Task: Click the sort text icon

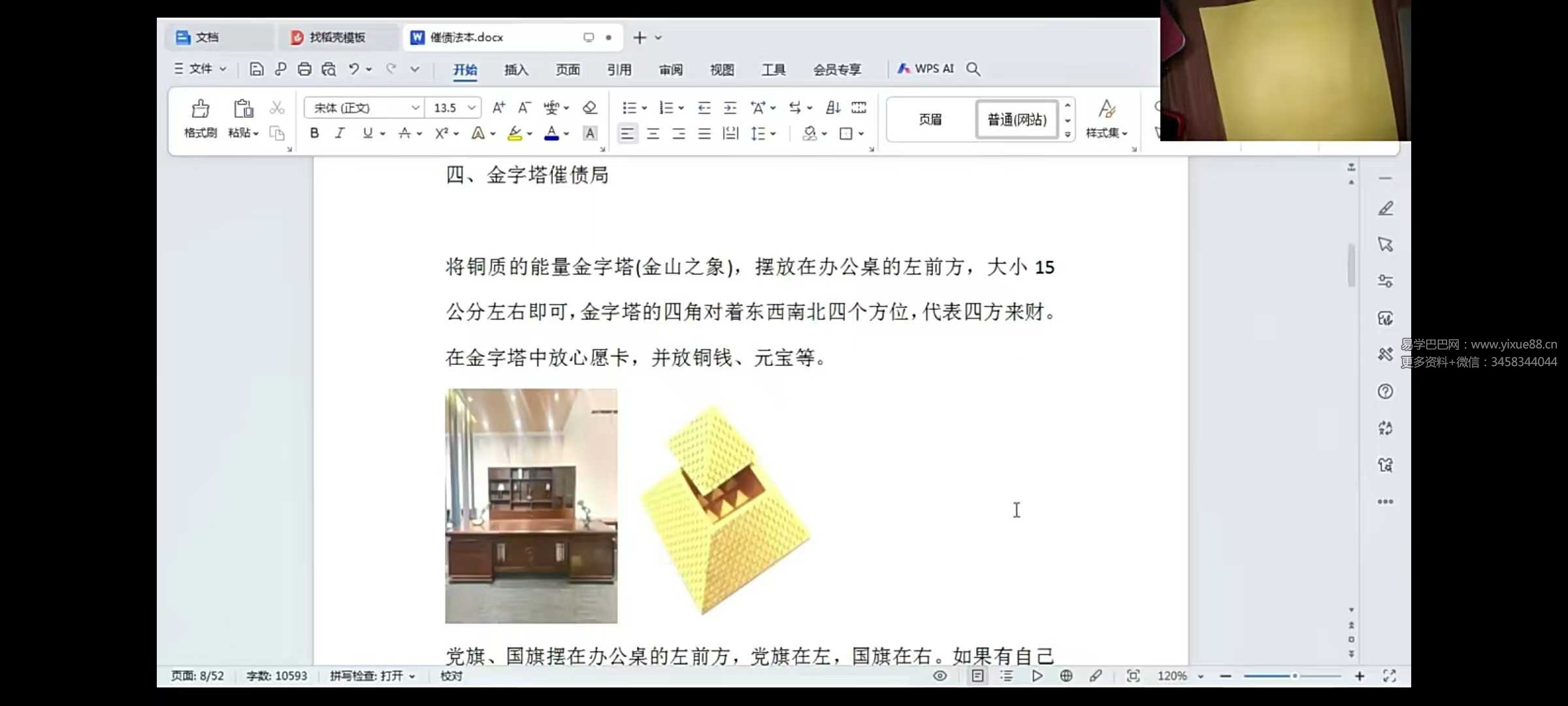Action: tap(833, 108)
